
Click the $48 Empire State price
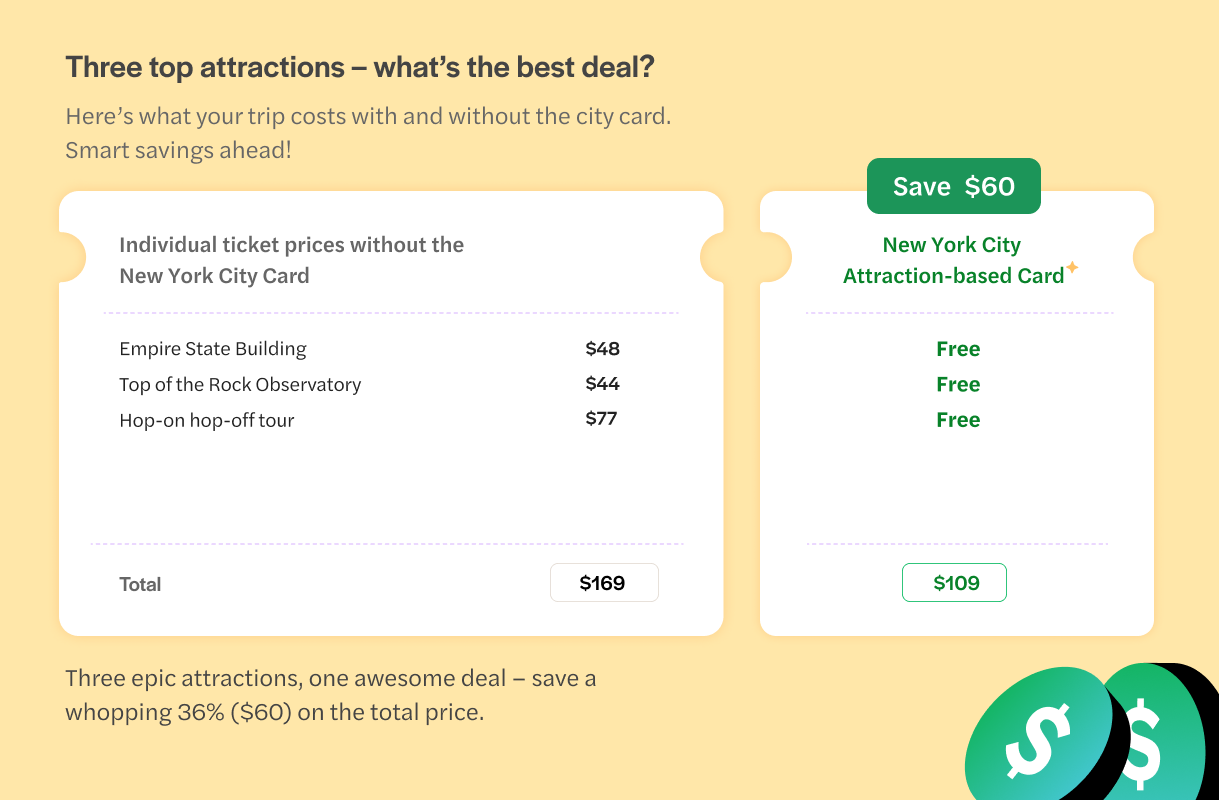602,349
